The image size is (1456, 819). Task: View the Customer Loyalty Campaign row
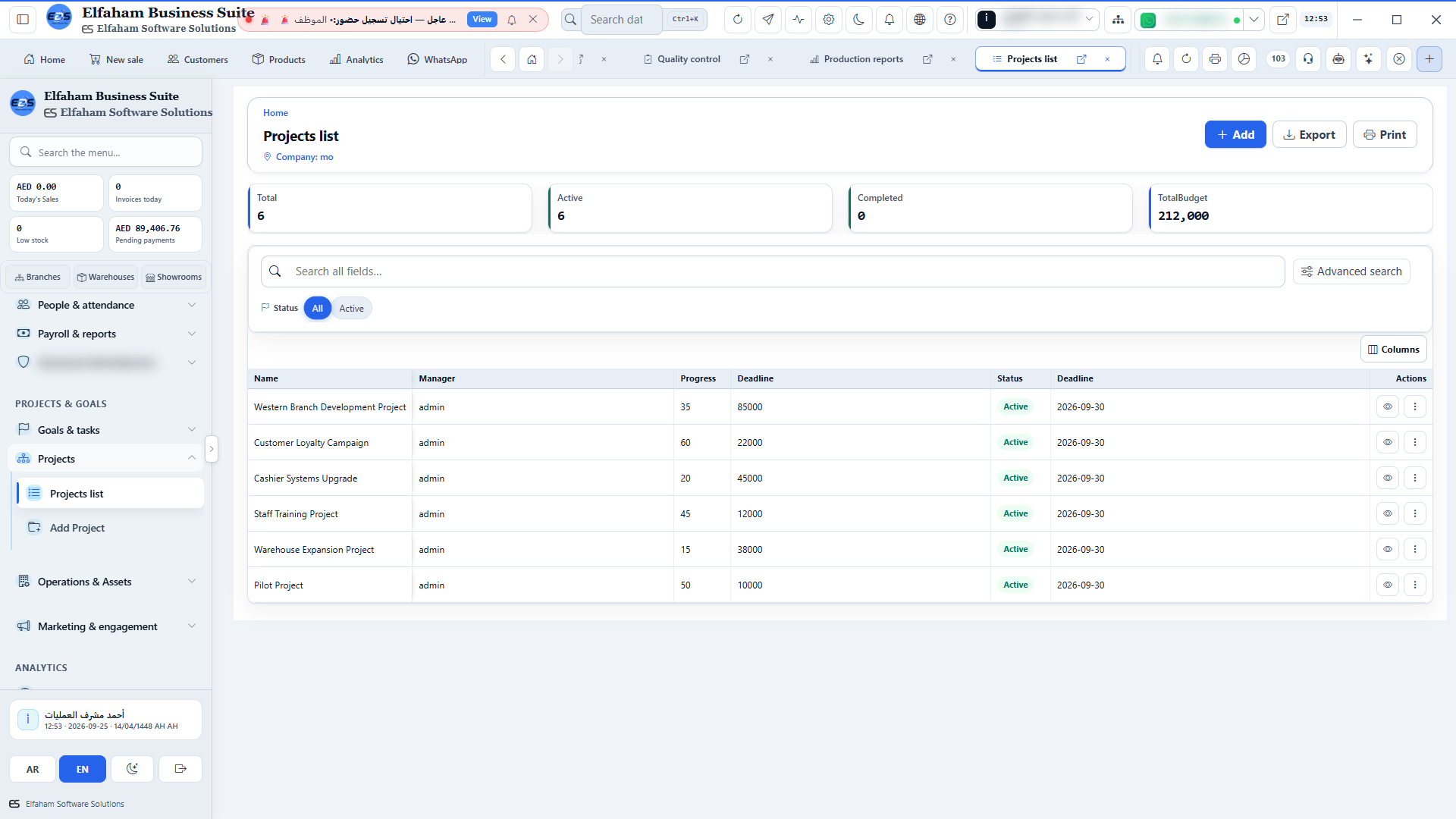[1388, 442]
